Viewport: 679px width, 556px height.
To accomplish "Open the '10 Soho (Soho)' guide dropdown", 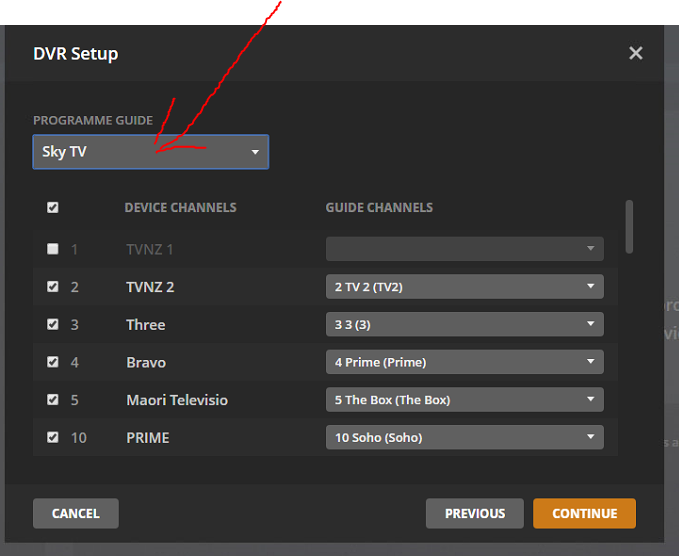I will pos(464,438).
